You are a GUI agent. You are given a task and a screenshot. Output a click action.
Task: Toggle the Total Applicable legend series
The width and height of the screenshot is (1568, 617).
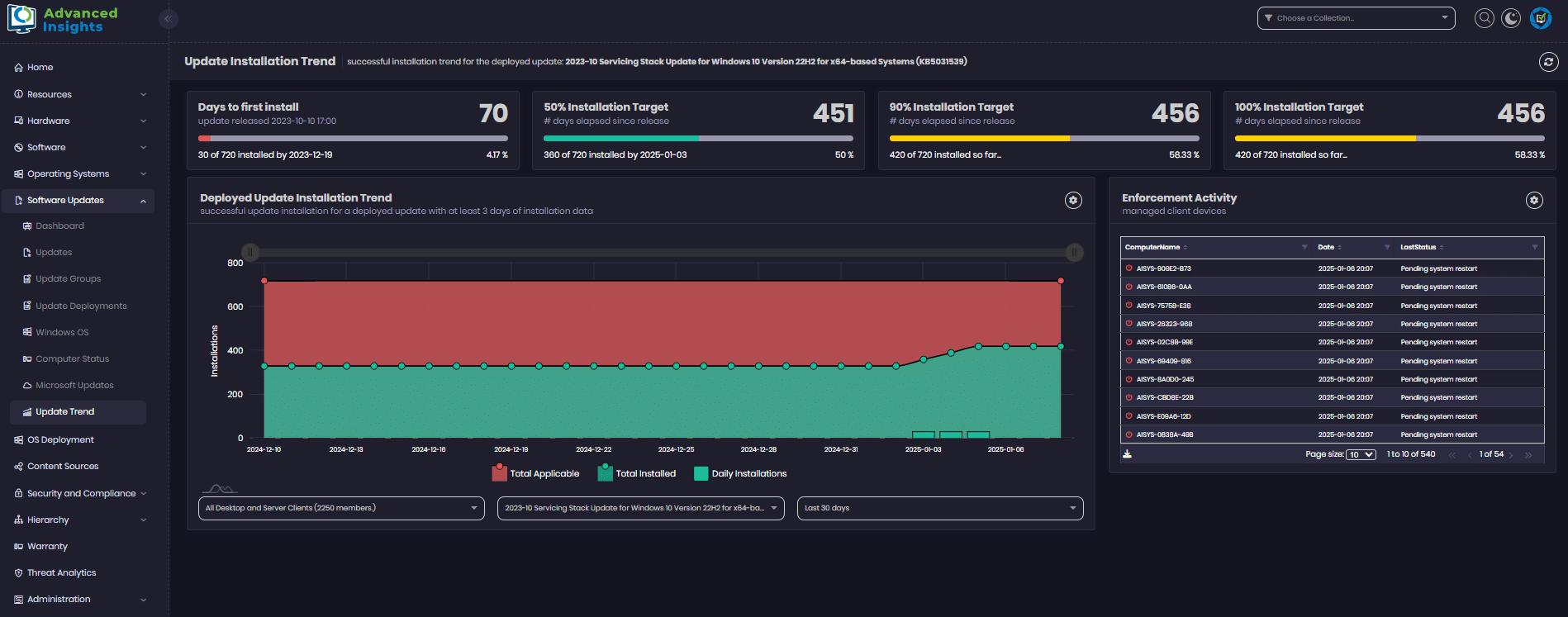(536, 473)
